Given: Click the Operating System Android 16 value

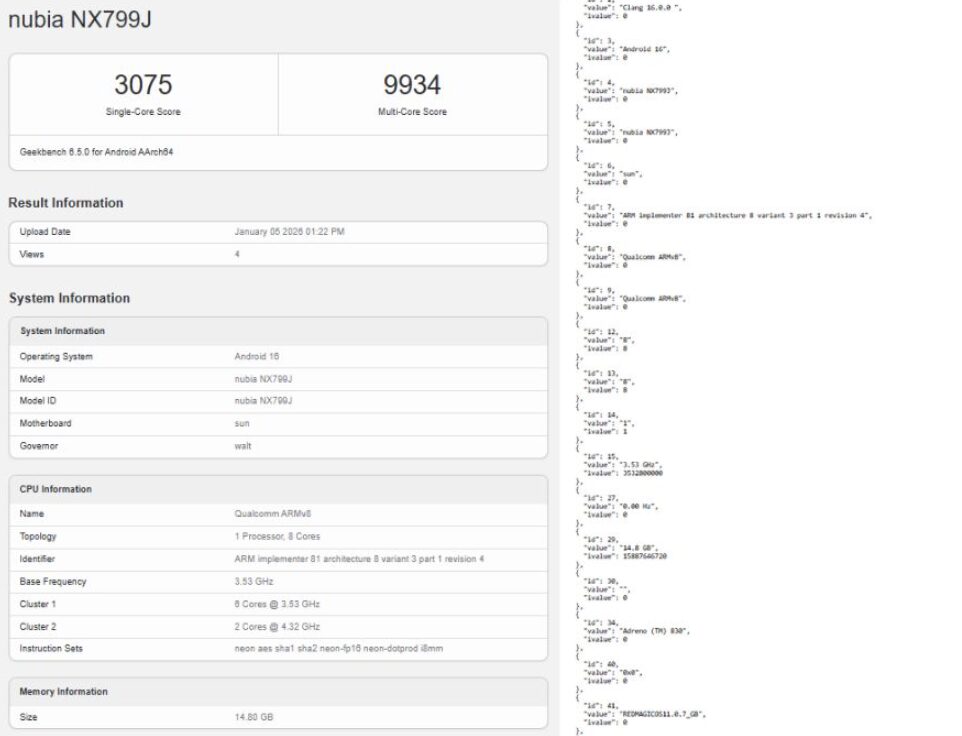Looking at the screenshot, I should 257,357.
